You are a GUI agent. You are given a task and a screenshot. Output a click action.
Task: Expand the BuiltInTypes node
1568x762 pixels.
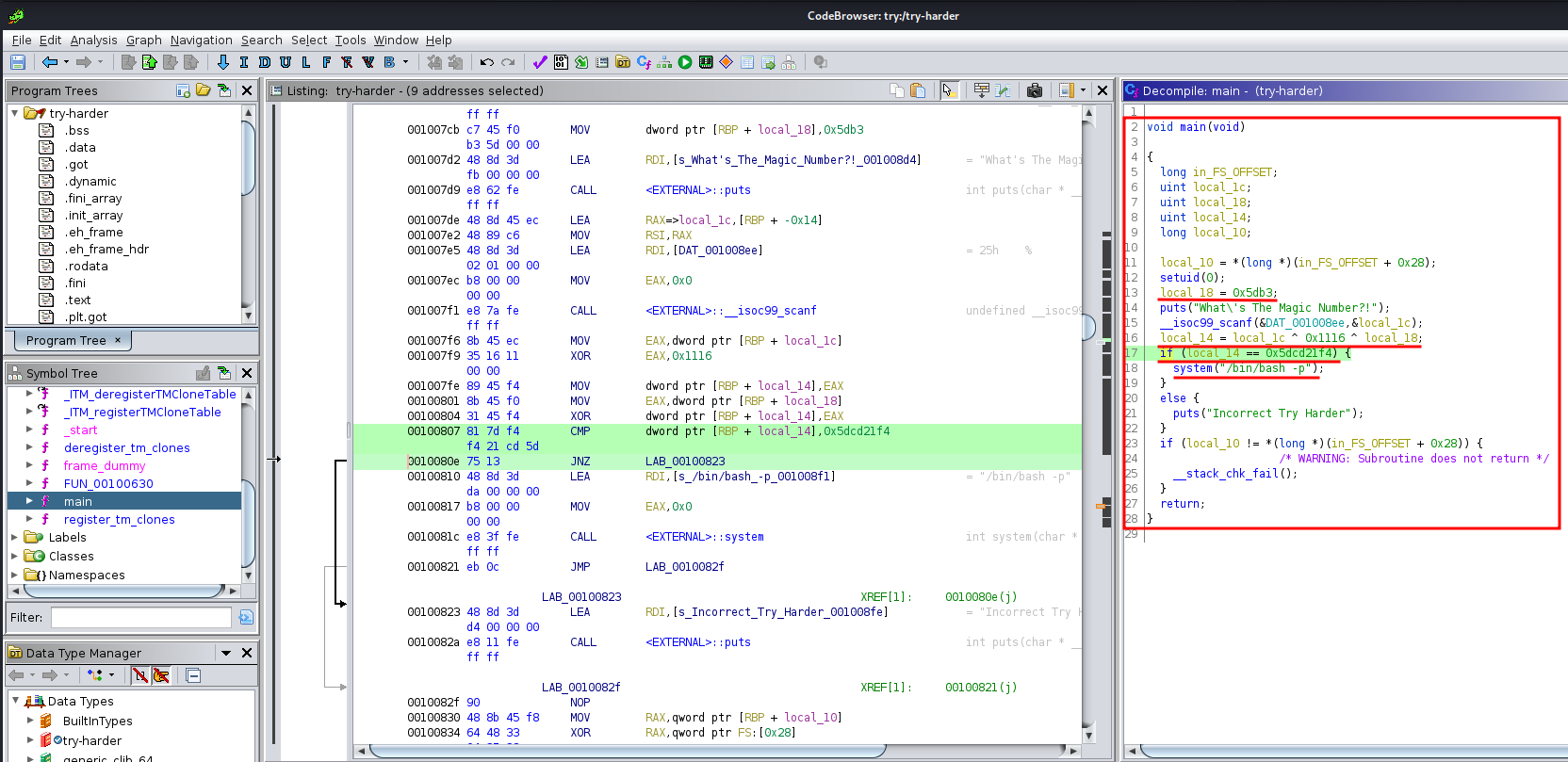point(29,721)
